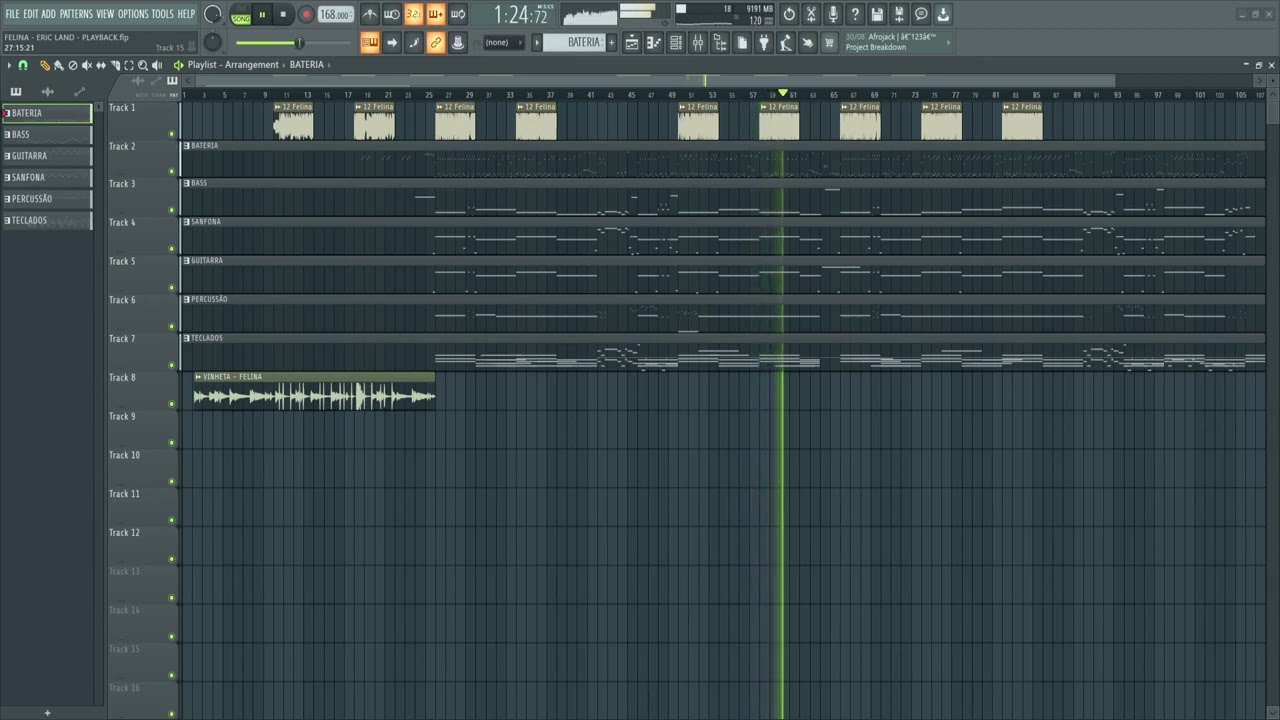Mute Track 2 BATERIA green dot
The image size is (1280, 720).
coord(172,172)
